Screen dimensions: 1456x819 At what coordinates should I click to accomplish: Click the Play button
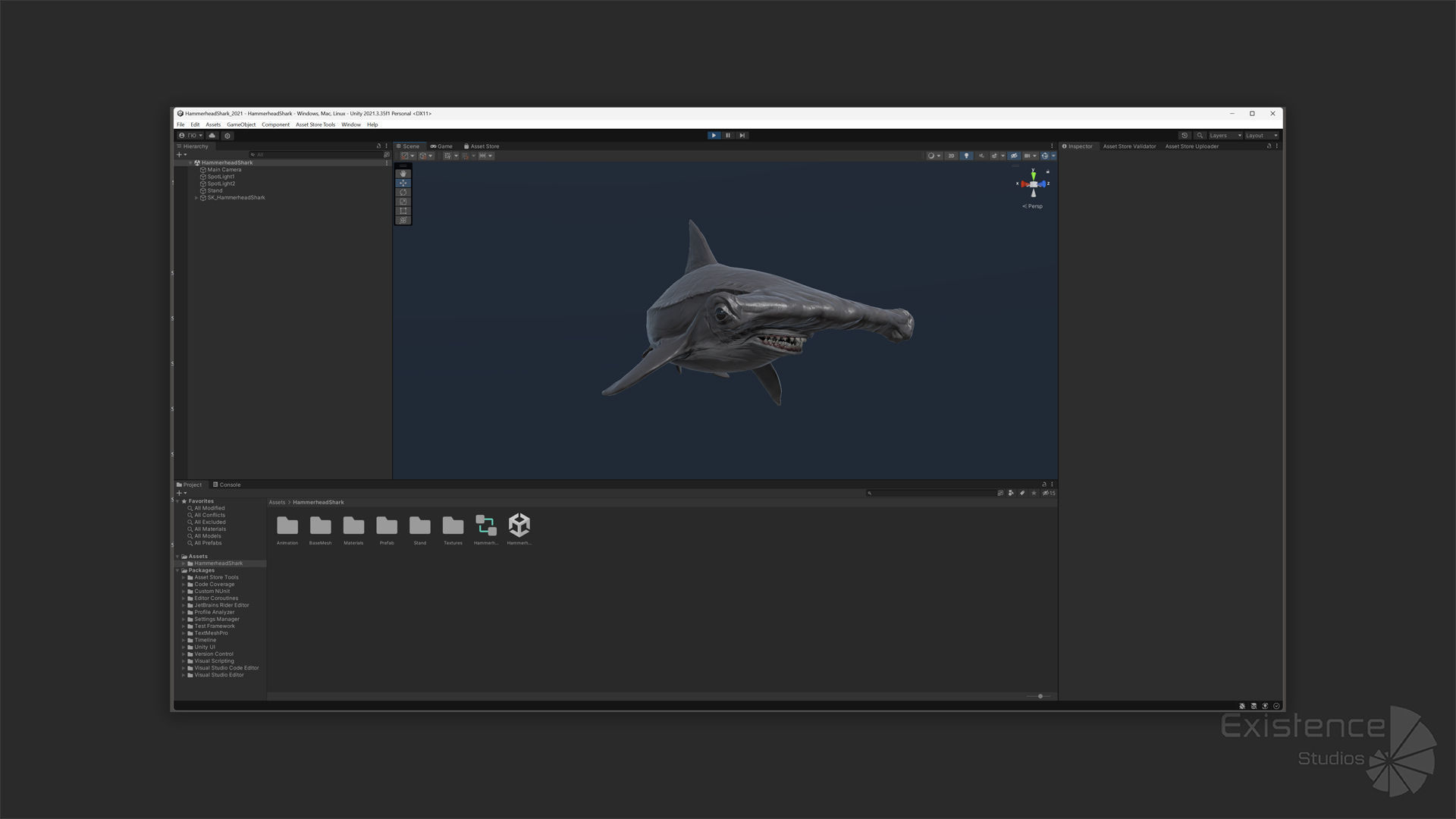coord(714,136)
